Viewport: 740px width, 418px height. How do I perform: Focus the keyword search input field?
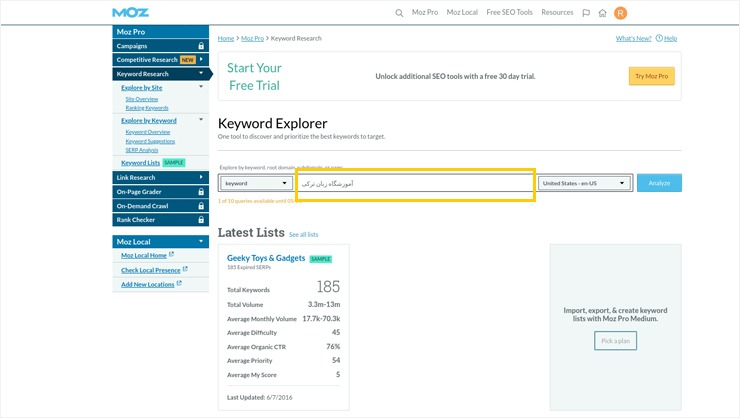(416, 184)
